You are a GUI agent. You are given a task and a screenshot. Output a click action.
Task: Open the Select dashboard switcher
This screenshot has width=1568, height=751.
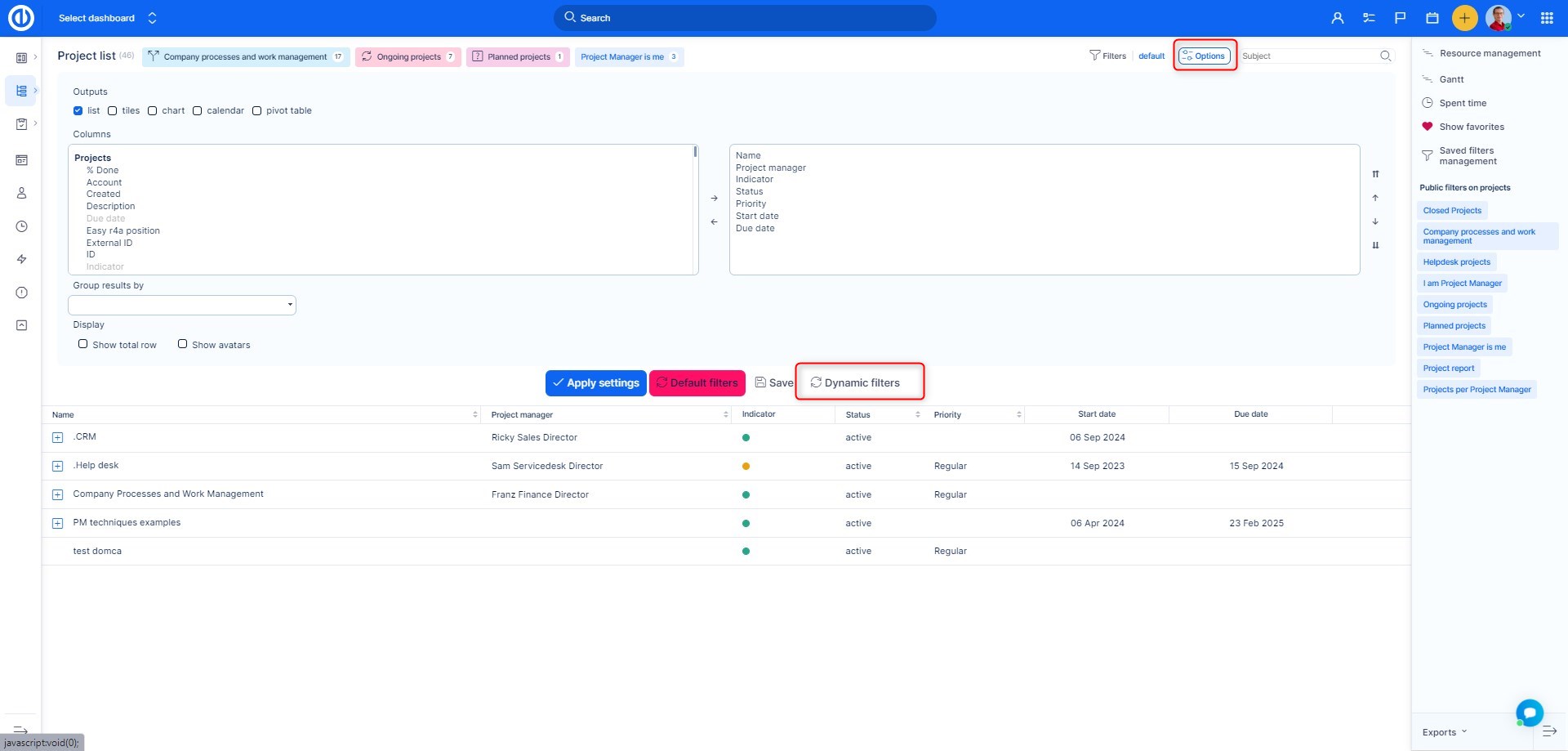pyautogui.click(x=107, y=18)
